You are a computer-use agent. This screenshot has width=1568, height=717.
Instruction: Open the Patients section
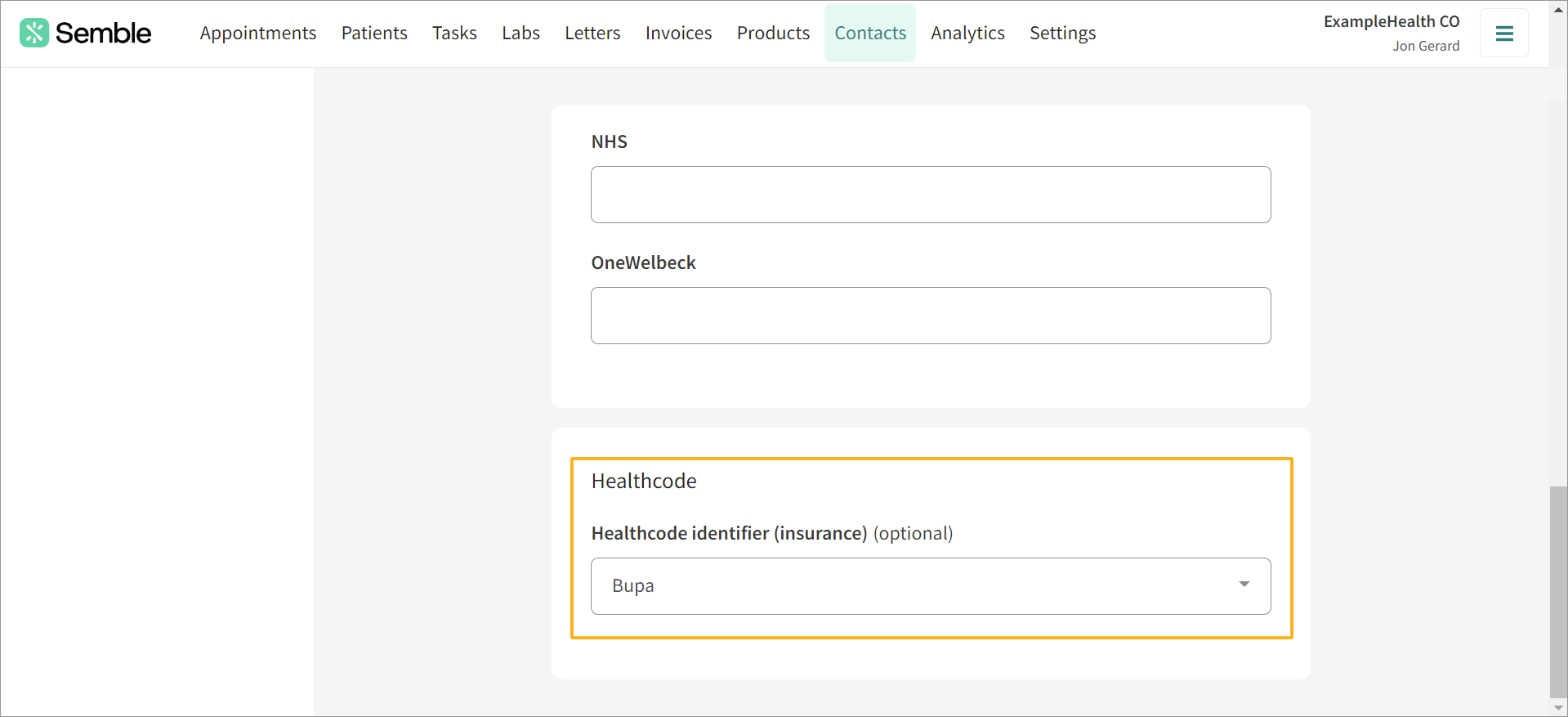(374, 34)
